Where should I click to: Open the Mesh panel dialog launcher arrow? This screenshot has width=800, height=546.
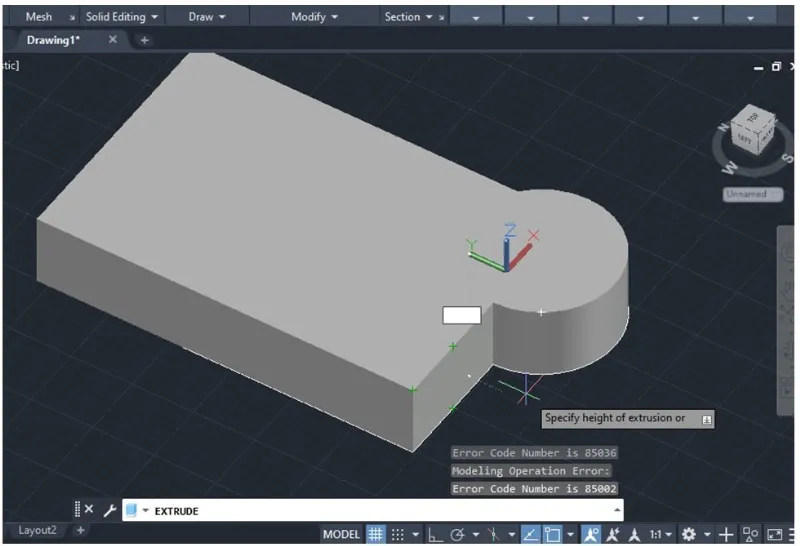(72, 17)
